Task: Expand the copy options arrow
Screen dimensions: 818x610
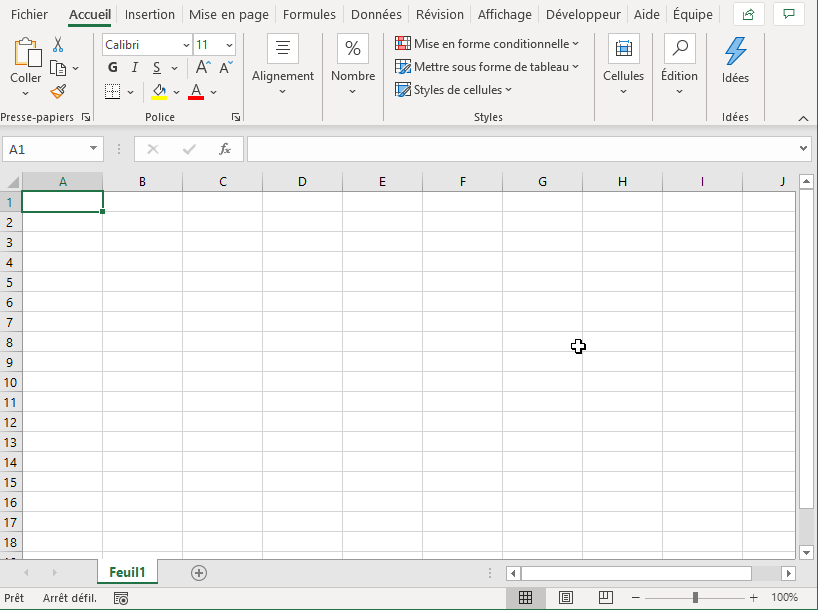Action: [76, 68]
